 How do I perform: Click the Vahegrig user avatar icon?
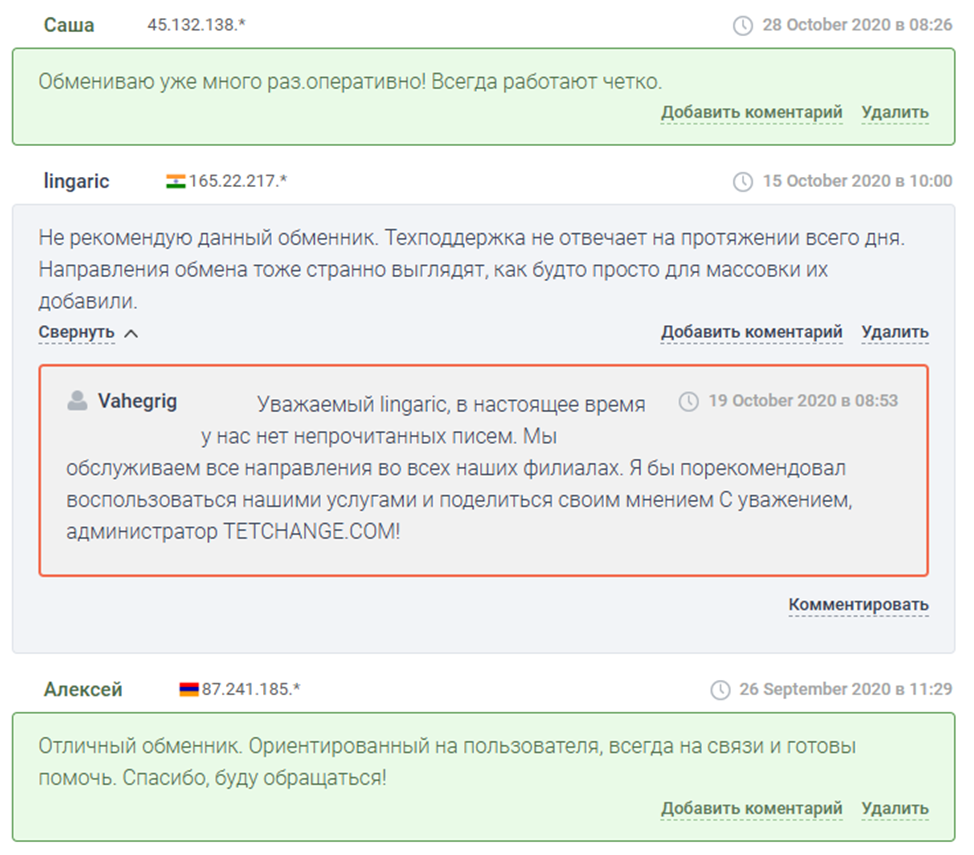point(77,401)
